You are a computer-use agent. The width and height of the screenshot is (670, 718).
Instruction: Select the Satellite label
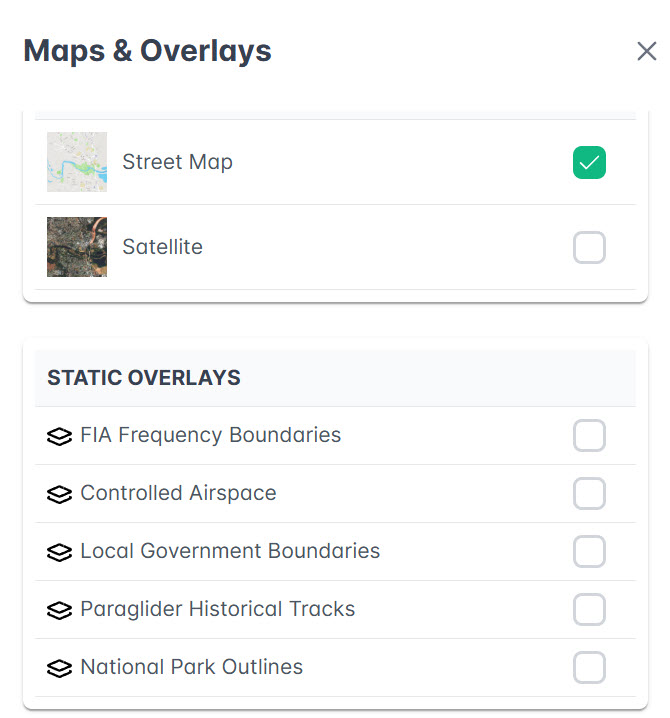(x=163, y=247)
